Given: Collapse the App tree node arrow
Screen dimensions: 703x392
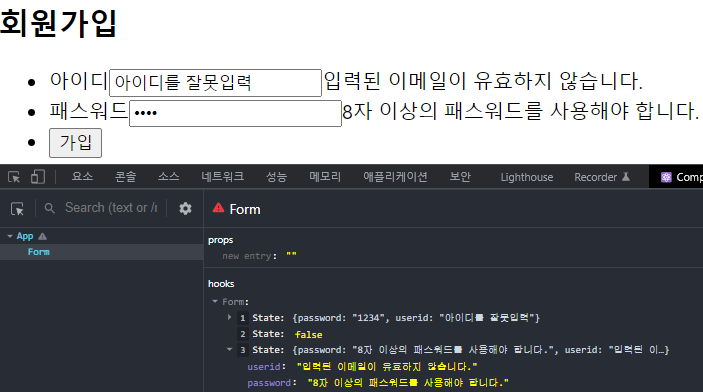Looking at the screenshot, I should point(10,236).
